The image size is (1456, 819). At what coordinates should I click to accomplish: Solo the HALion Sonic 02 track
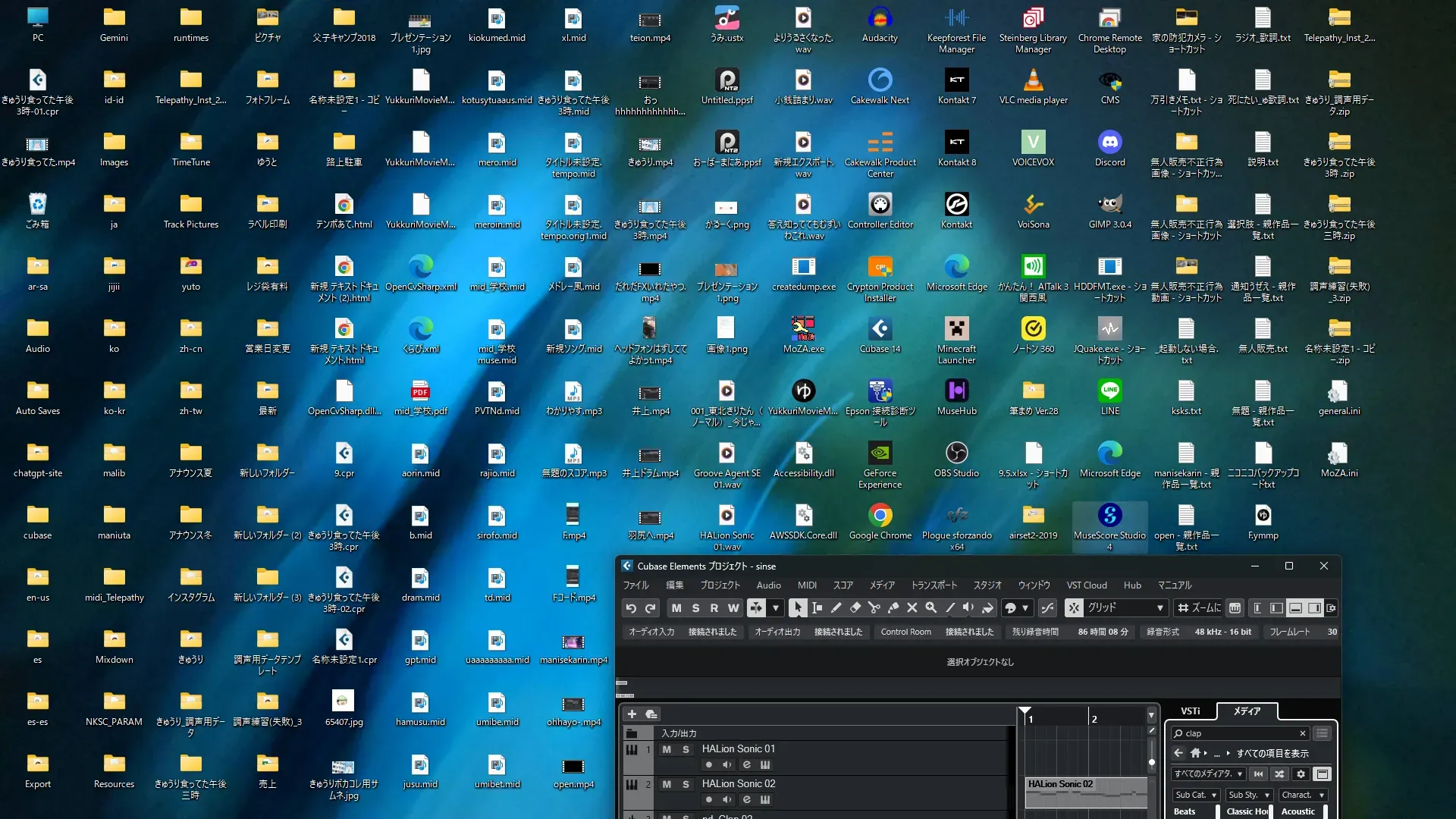pyautogui.click(x=686, y=784)
